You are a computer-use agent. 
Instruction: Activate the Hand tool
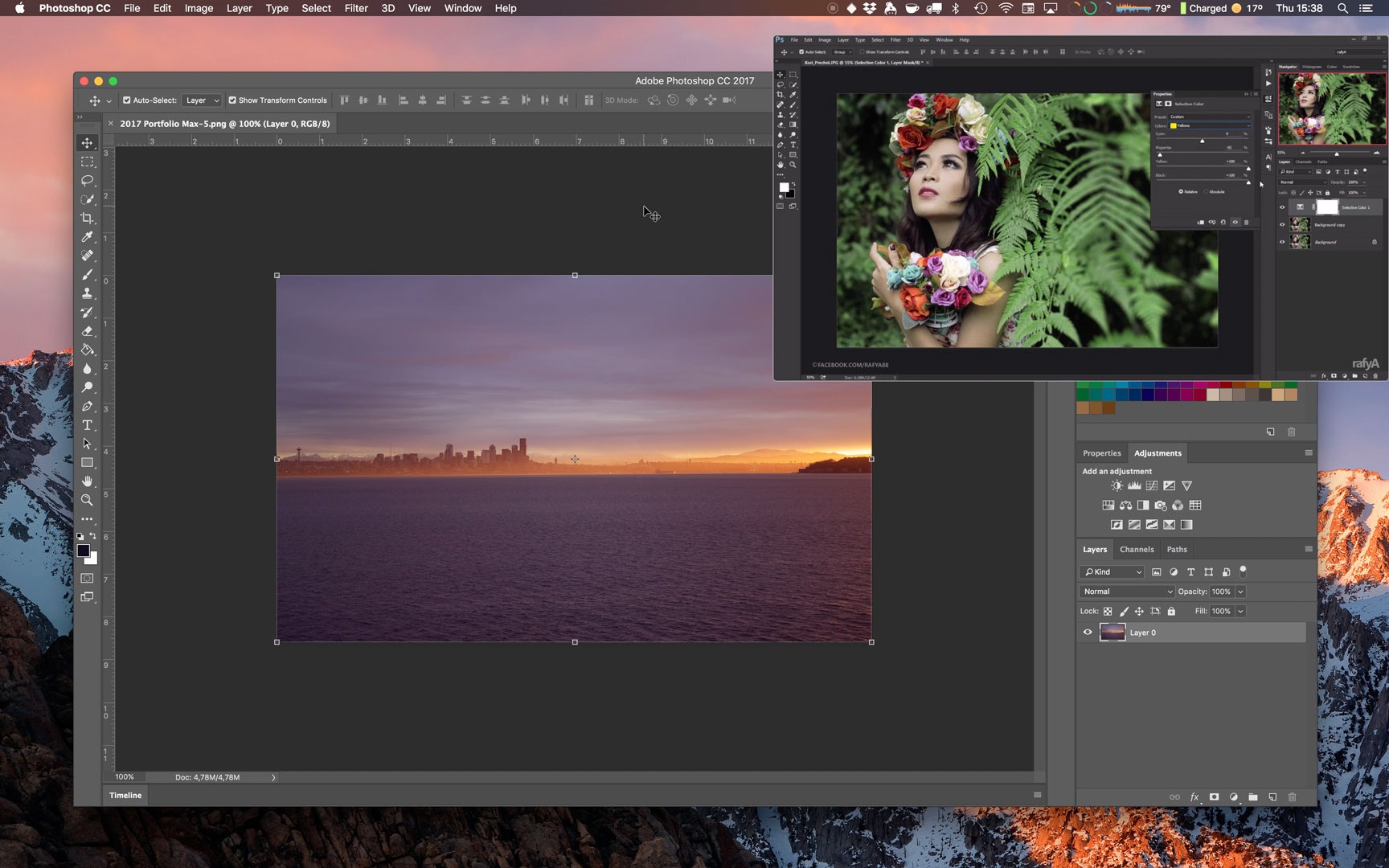pos(87,481)
